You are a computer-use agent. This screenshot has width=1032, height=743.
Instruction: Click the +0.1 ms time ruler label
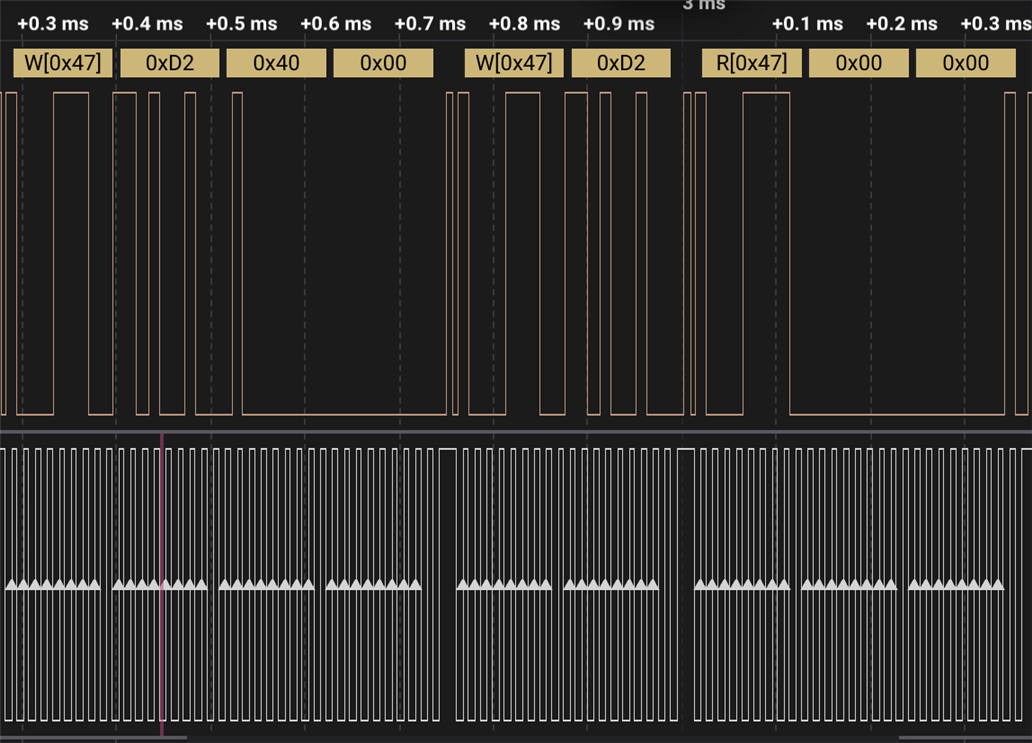[808, 24]
